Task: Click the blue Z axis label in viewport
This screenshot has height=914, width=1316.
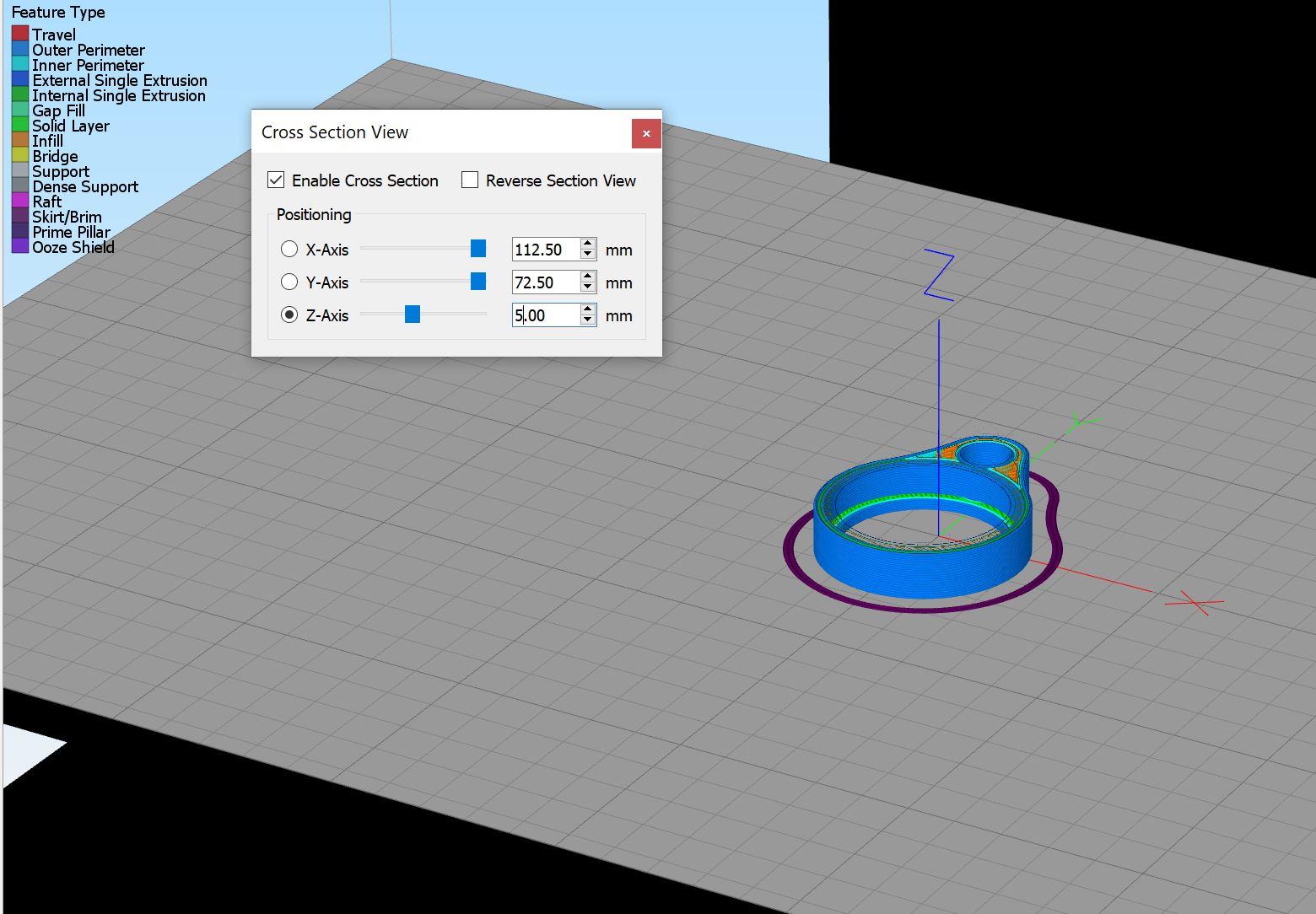Action: tap(939, 276)
